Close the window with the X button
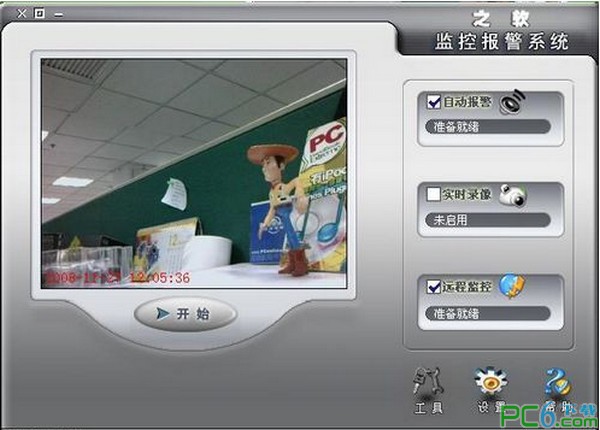Screen dimensions: 600x430 (22, 14)
